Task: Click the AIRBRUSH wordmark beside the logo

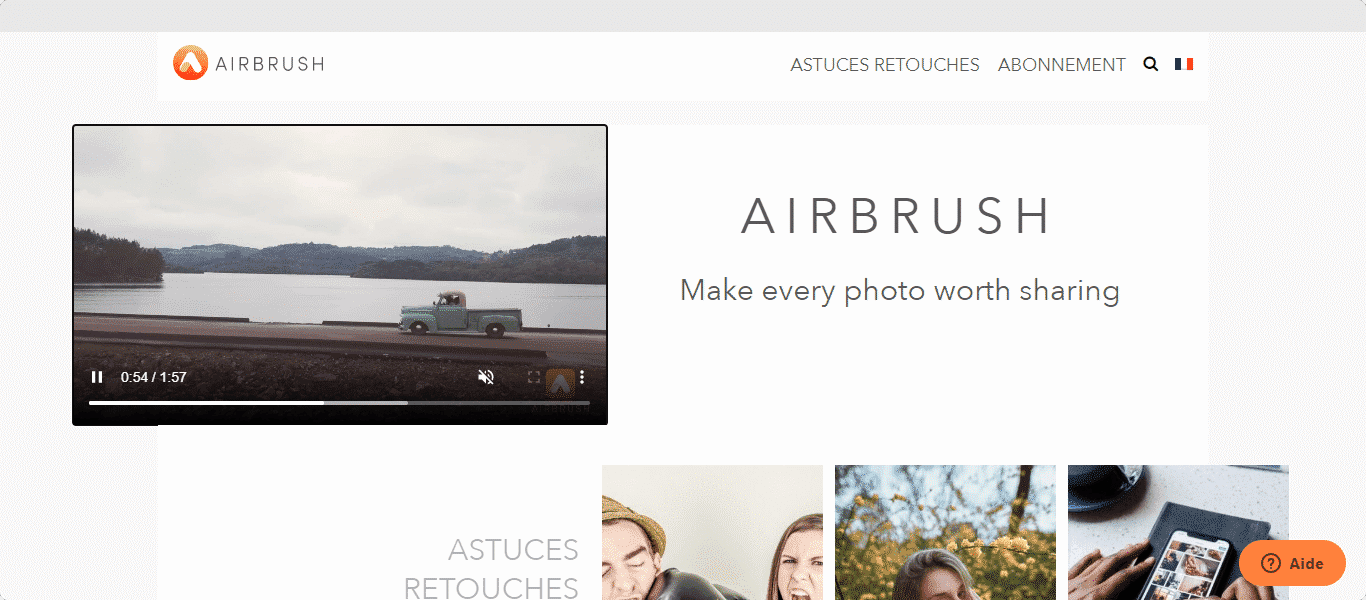Action: point(270,64)
